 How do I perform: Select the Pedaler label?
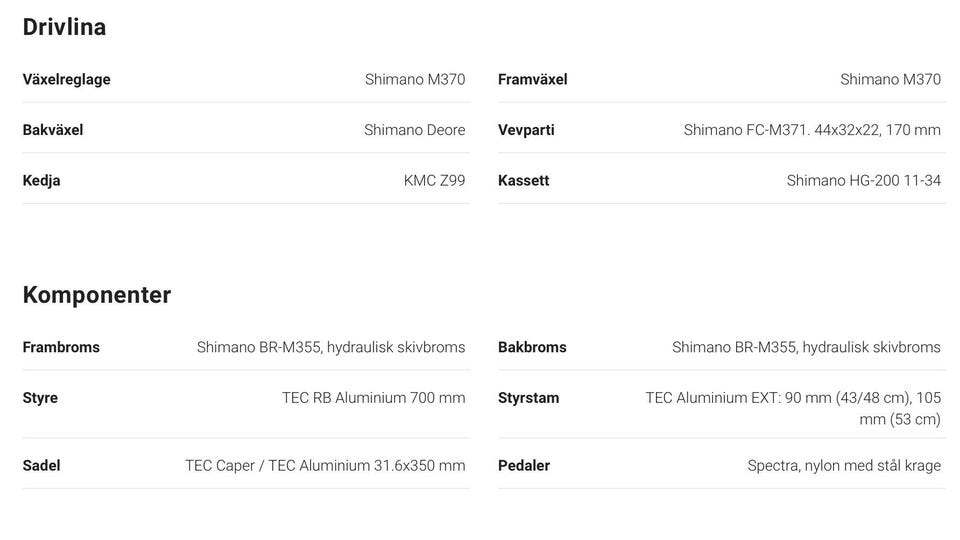click(524, 465)
